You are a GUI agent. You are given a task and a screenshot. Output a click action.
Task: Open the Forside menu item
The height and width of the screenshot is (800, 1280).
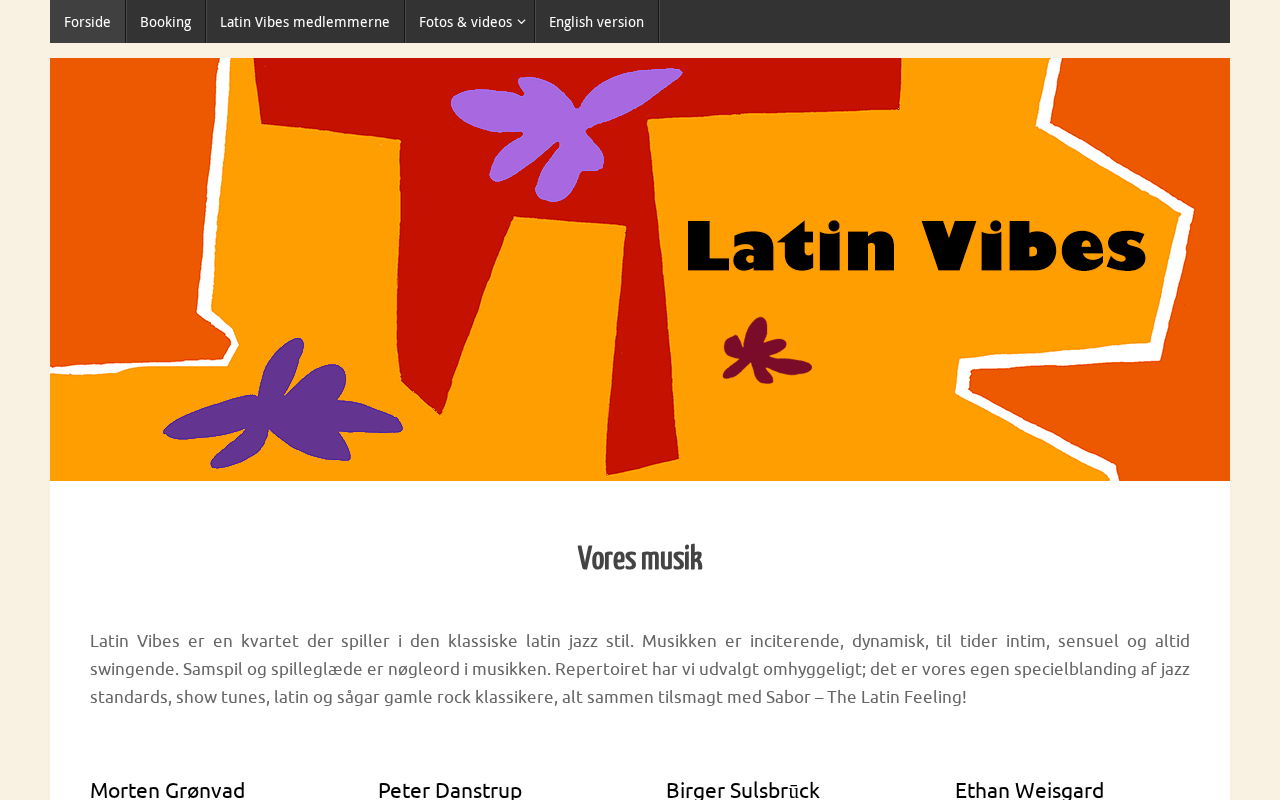[x=87, y=22]
